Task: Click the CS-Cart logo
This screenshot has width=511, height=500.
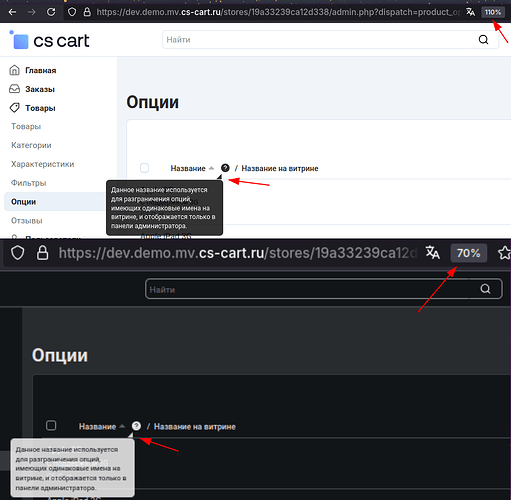Action: click(49, 40)
